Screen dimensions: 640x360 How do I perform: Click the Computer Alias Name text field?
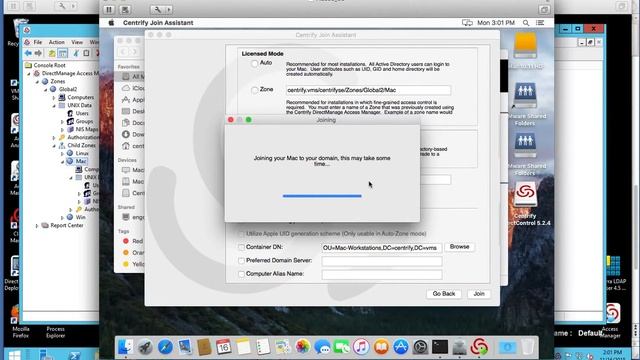(x=382, y=274)
